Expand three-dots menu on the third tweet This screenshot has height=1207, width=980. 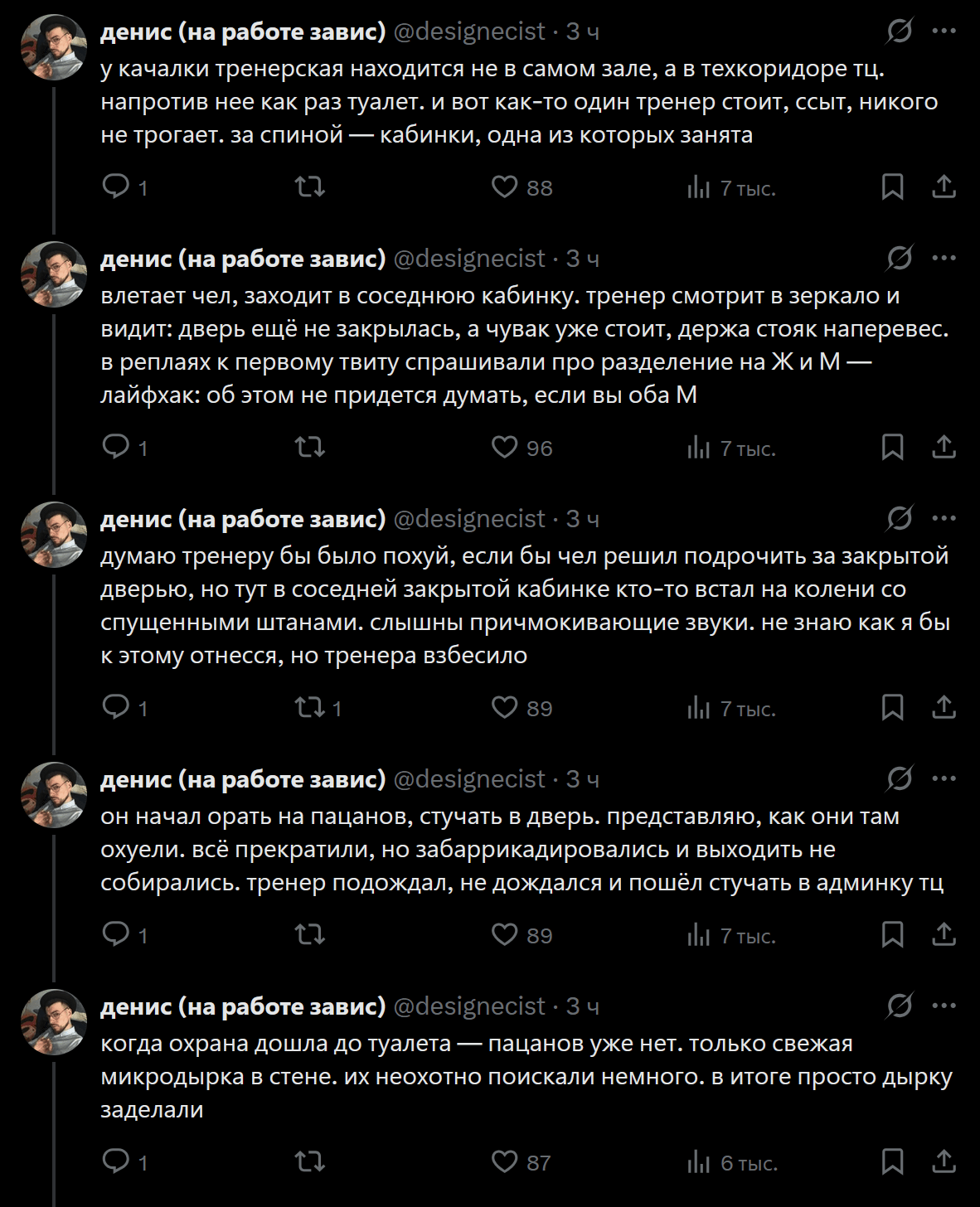coord(944,519)
